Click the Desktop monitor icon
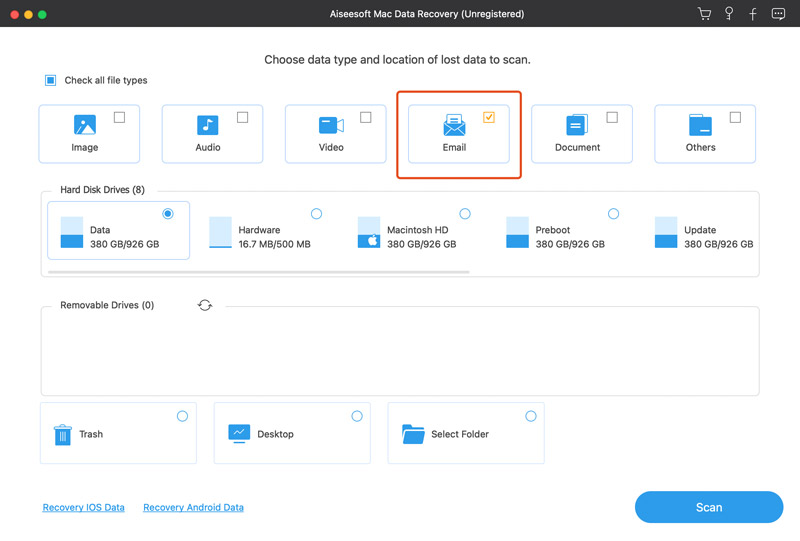The height and width of the screenshot is (541, 800). pyautogui.click(x=239, y=433)
